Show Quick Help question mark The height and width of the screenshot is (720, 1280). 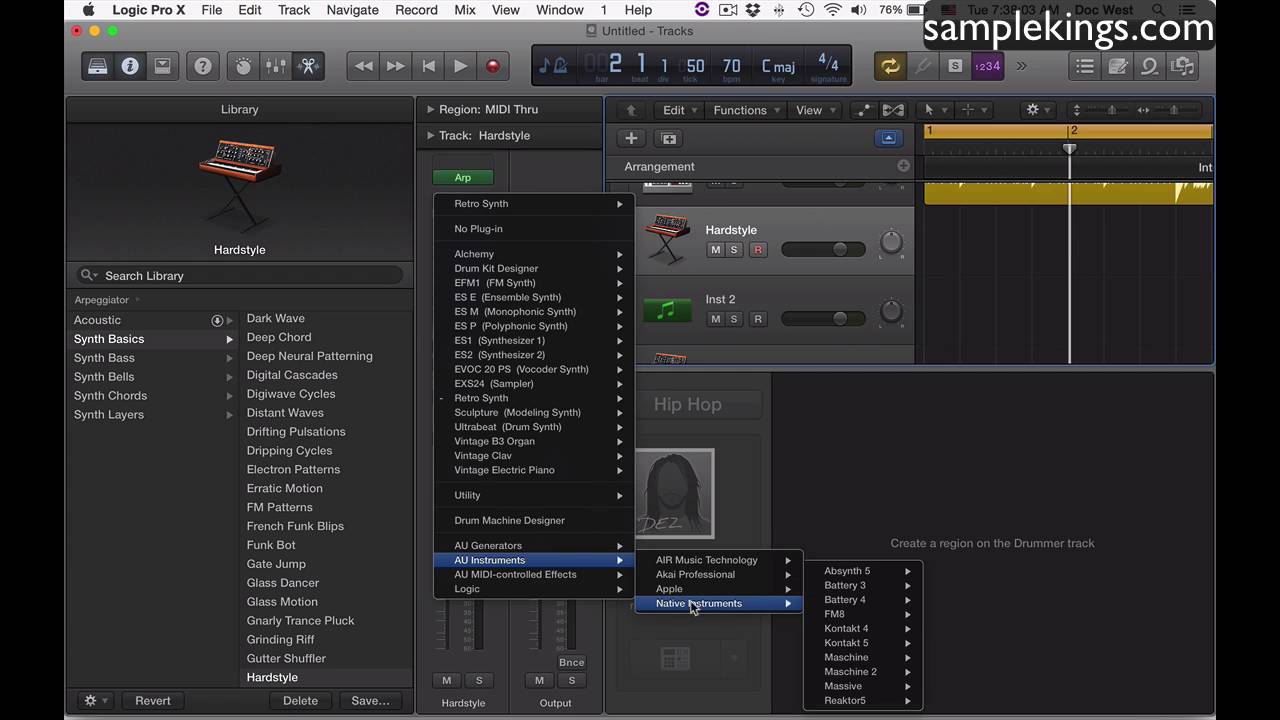pos(203,66)
